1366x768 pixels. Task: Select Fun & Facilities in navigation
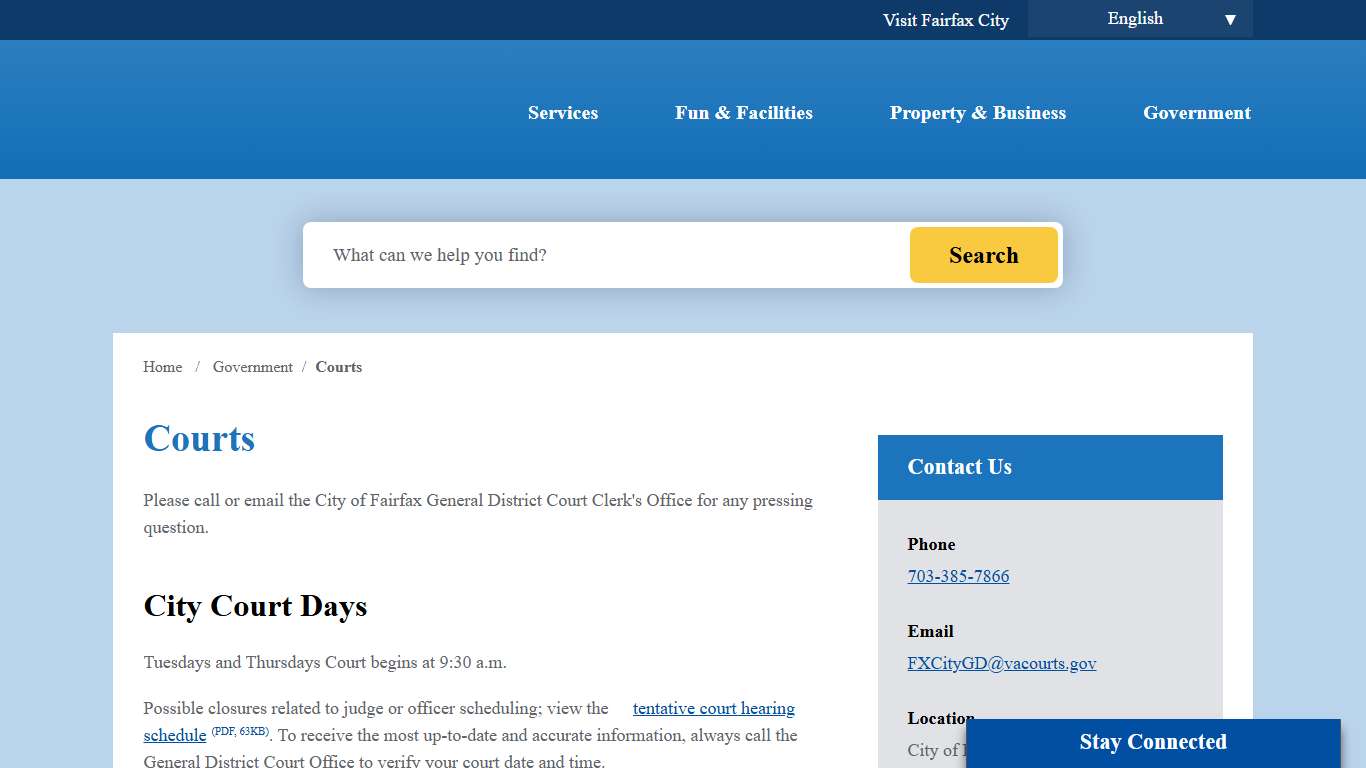click(743, 113)
